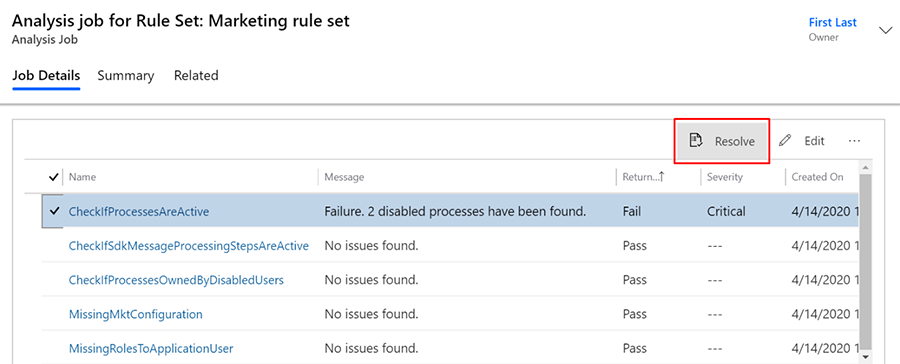The height and width of the screenshot is (364, 900).
Task: Open the more commands ellipsis menu
Action: point(854,141)
